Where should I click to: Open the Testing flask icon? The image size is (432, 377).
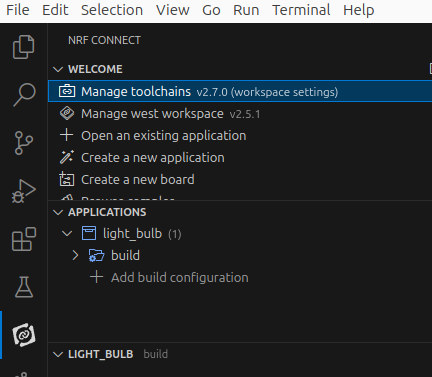pos(24,287)
